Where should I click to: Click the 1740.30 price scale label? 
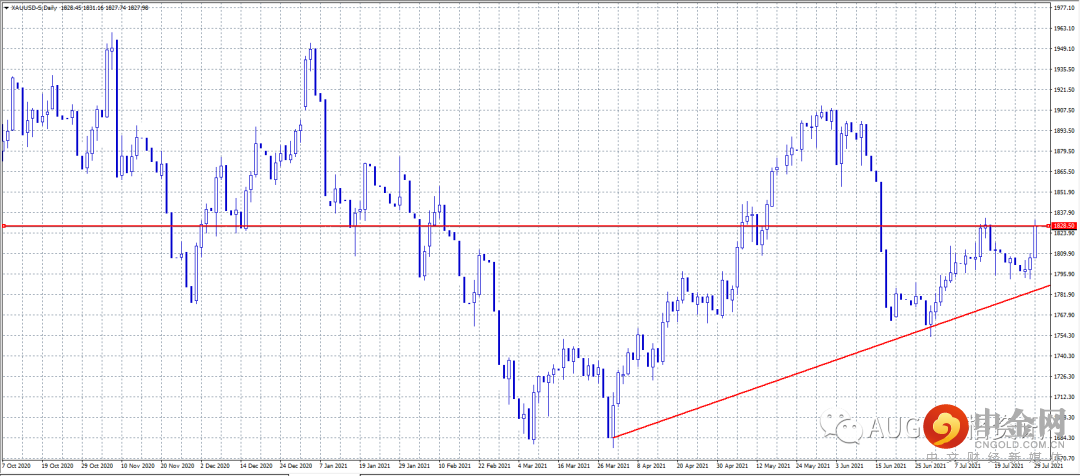(1065, 356)
